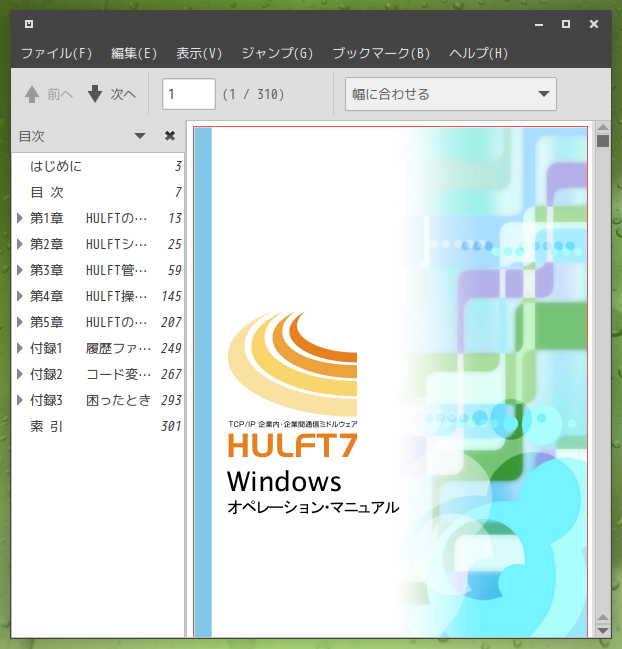Open the 目次 sidebar selector dropdown
This screenshot has width=622, height=649.
[140, 136]
